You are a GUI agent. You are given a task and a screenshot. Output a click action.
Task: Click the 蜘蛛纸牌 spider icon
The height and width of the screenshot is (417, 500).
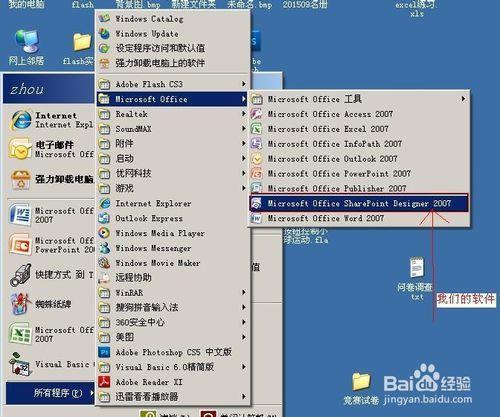coord(21,304)
